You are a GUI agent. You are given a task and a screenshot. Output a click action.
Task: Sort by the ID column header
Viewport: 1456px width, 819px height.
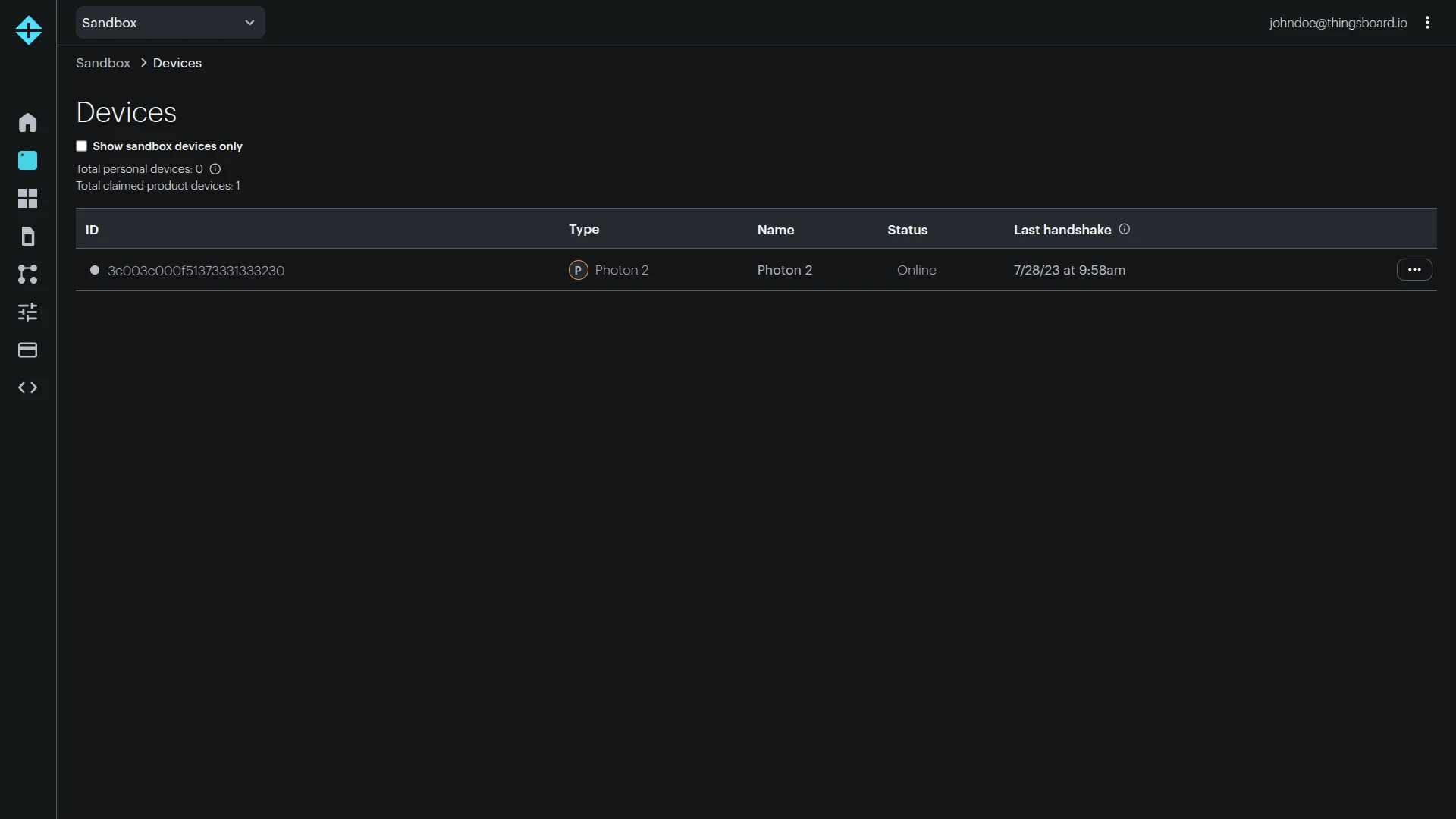[92, 230]
